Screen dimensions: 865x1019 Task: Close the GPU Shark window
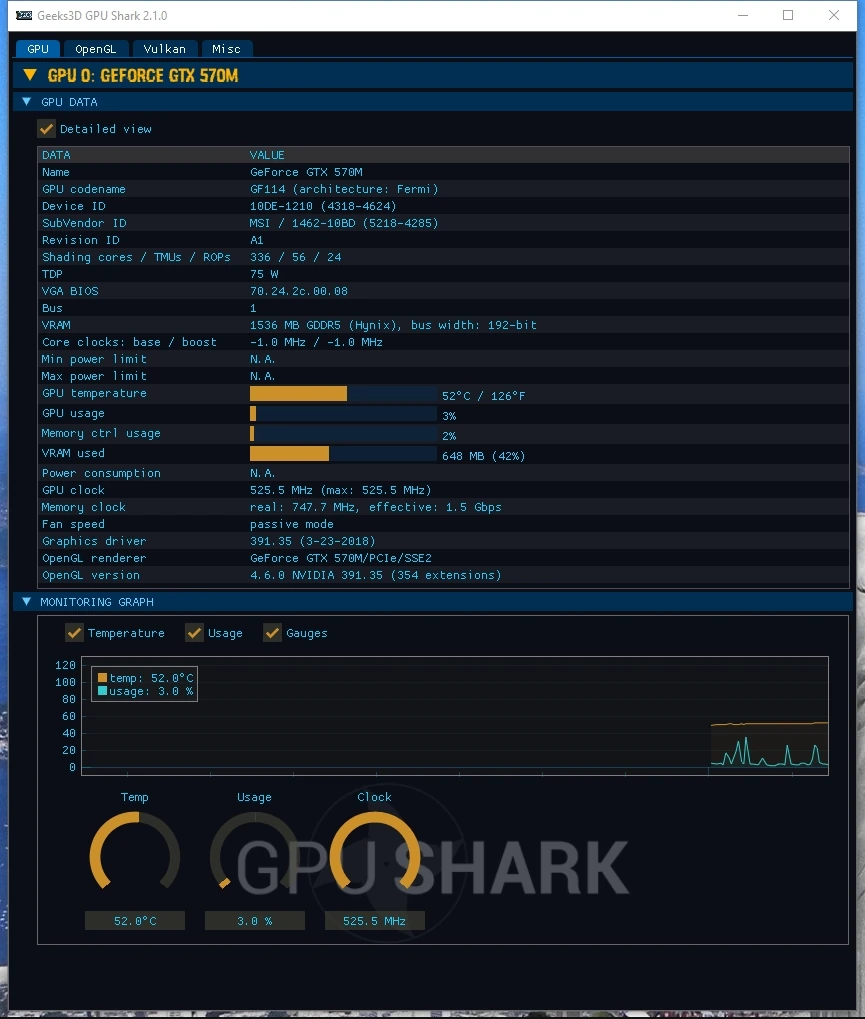click(834, 15)
